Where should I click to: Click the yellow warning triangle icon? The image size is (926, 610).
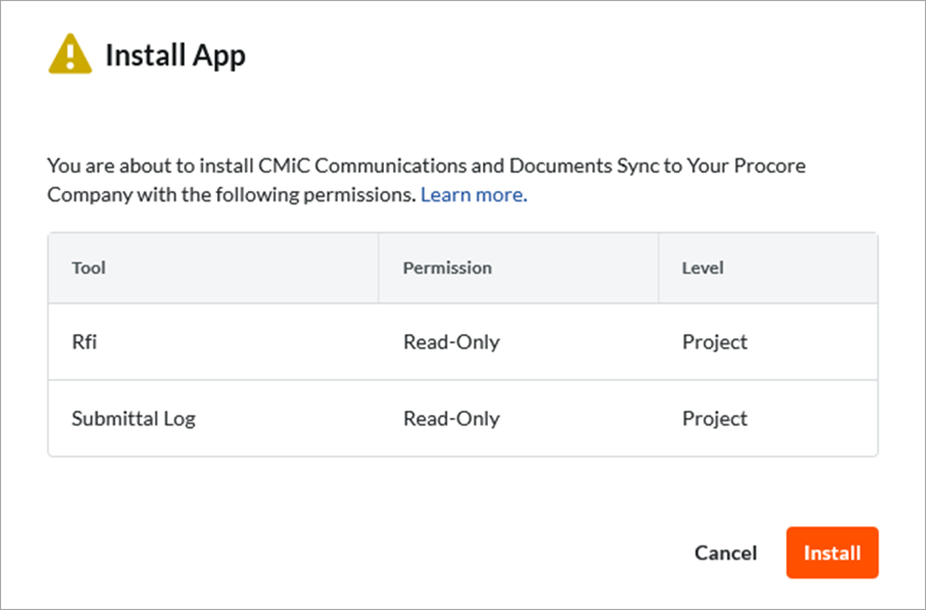pyautogui.click(x=70, y=54)
